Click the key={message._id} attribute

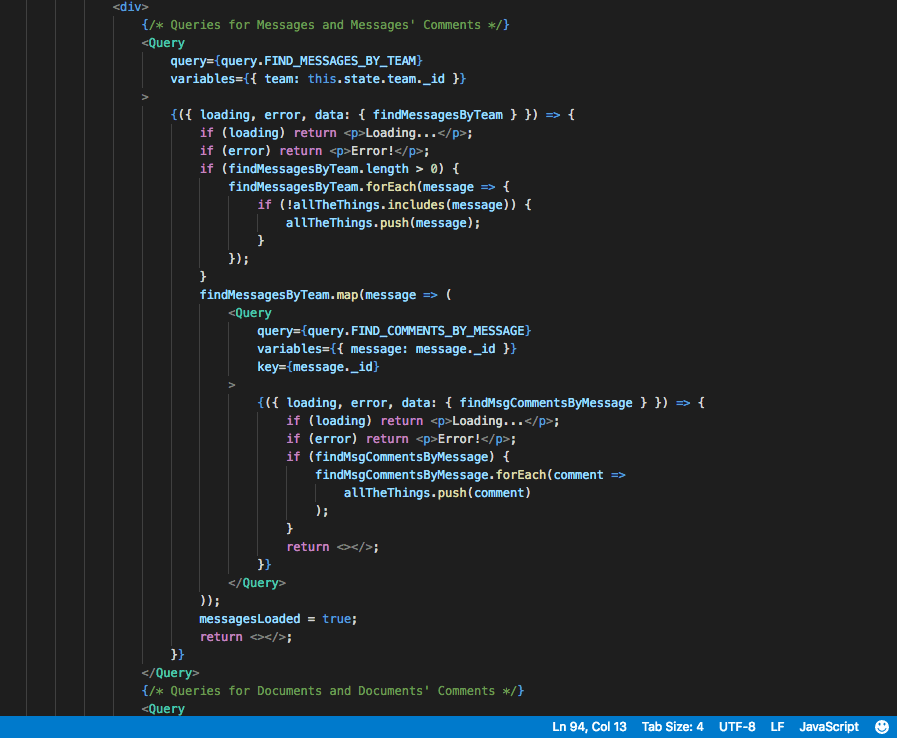pyautogui.click(x=318, y=367)
